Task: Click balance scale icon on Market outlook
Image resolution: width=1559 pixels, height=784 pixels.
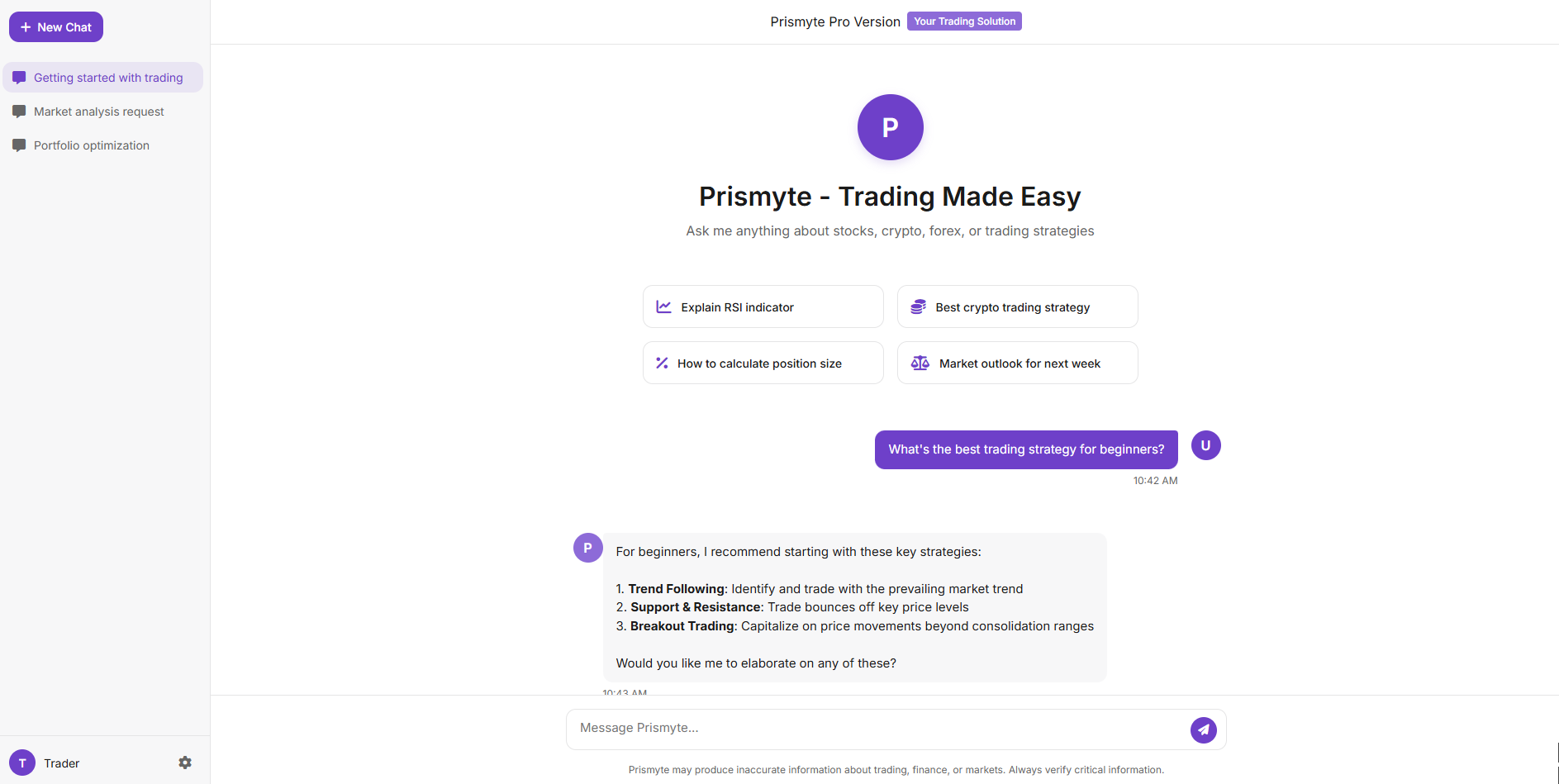Action: point(920,363)
